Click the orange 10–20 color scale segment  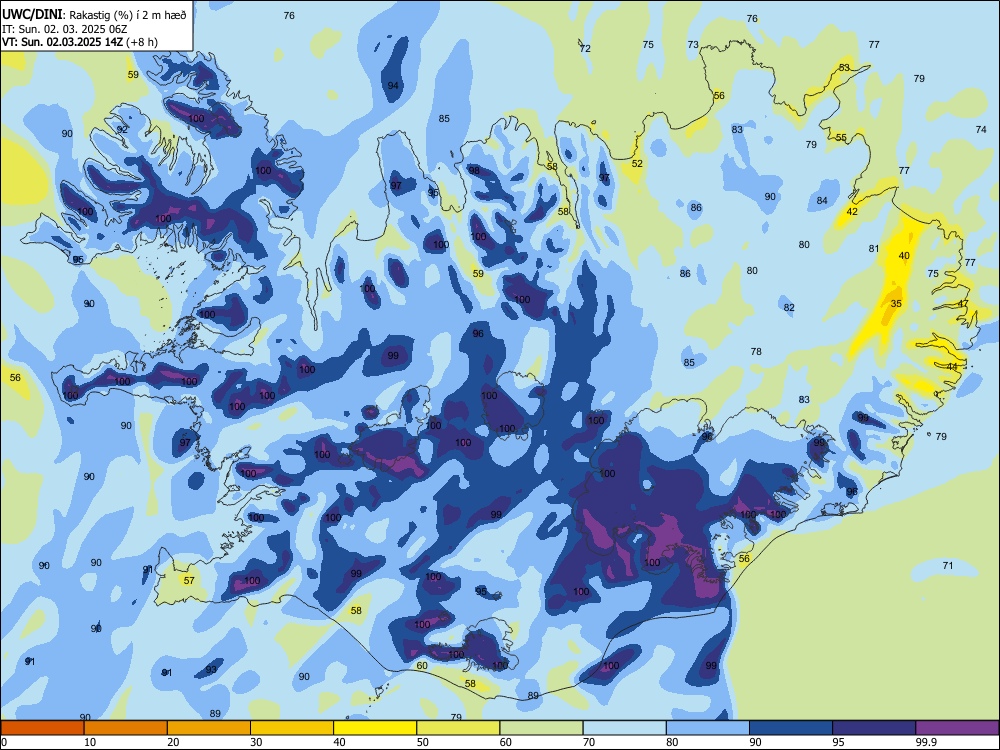[x=126, y=728]
